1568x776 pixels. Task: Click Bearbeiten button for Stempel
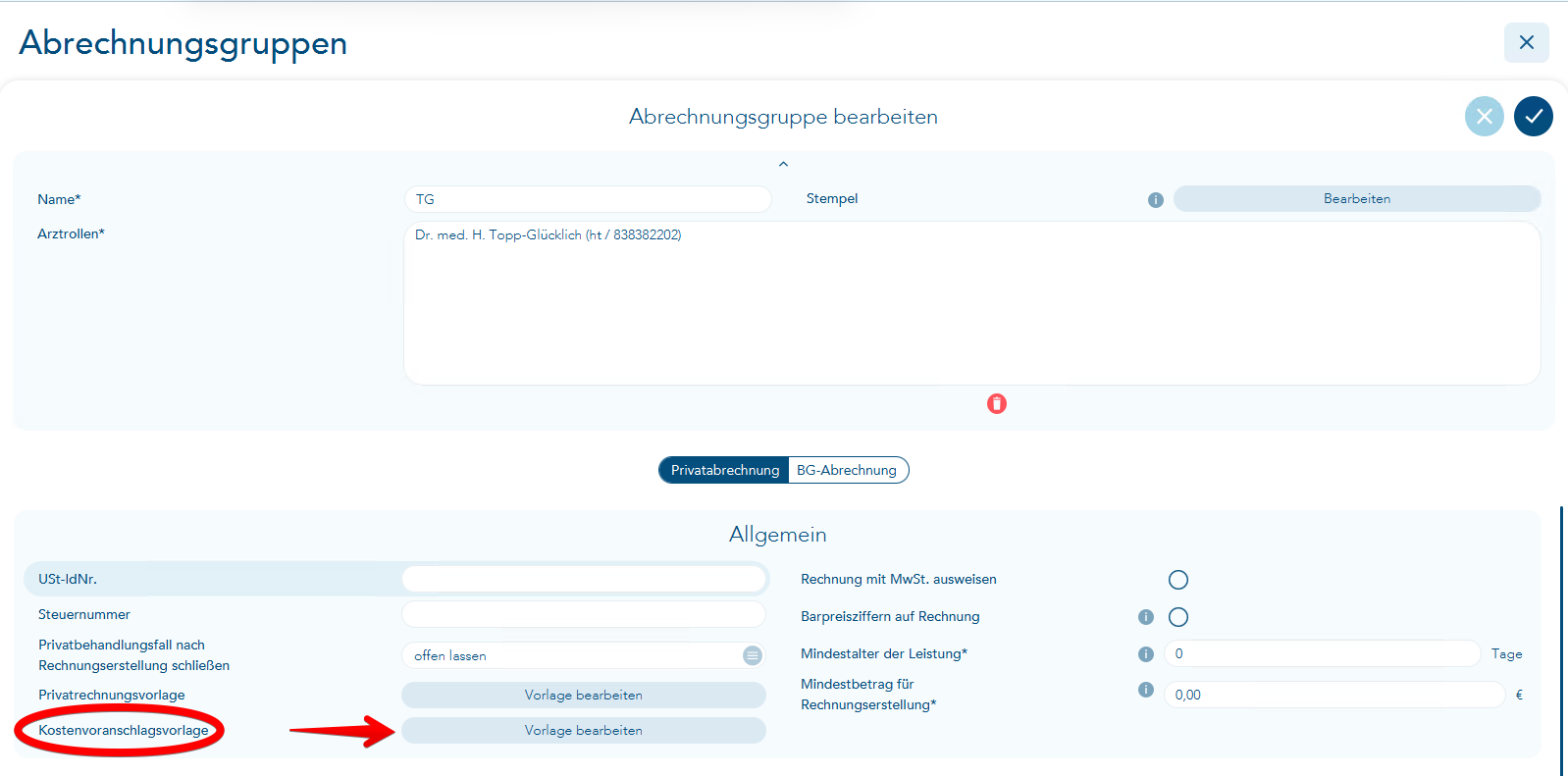(1356, 199)
